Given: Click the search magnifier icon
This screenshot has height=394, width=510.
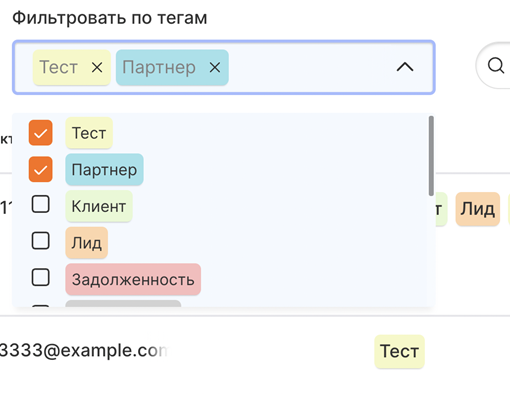Looking at the screenshot, I should (496, 65).
